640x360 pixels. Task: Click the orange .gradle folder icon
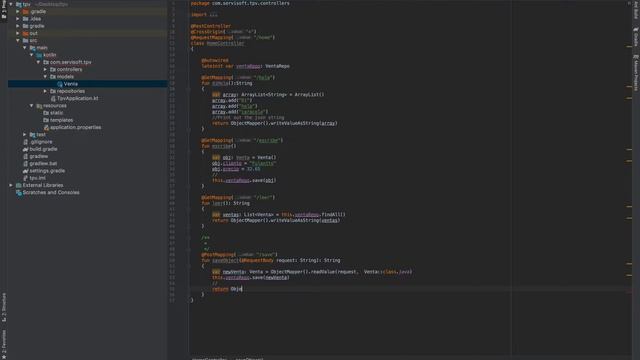click(x=26, y=11)
